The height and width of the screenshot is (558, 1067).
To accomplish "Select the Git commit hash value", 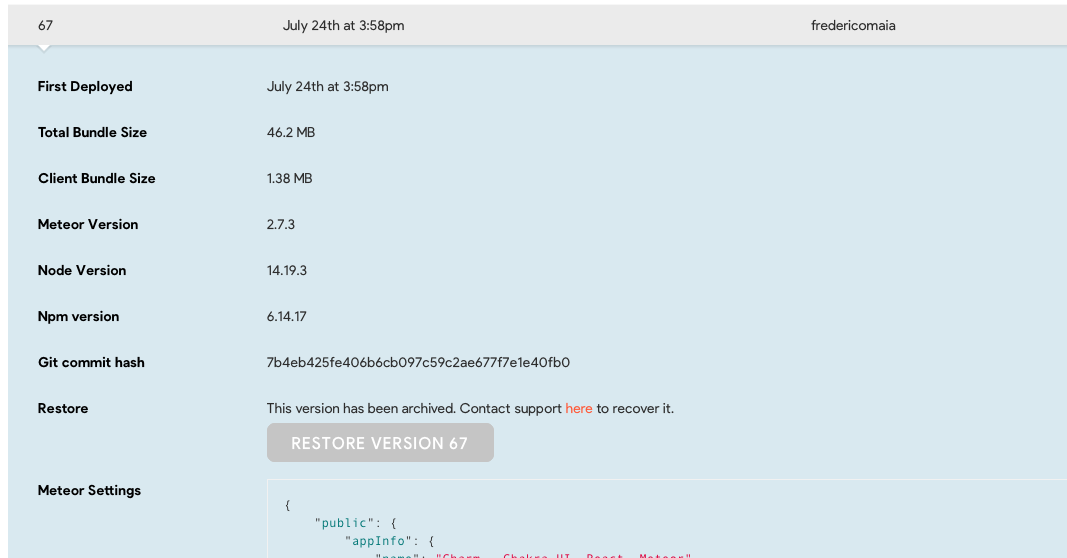I will (x=418, y=363).
